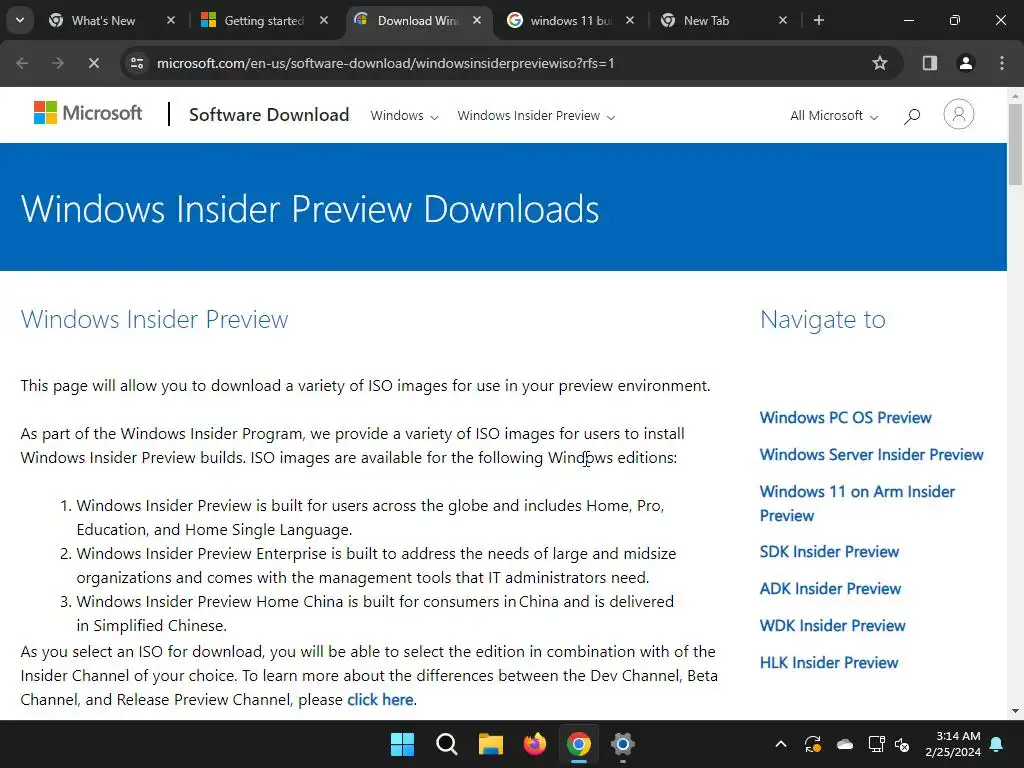Close the New Tab tab
Screen dimensions: 1024x768
(x=783, y=20)
